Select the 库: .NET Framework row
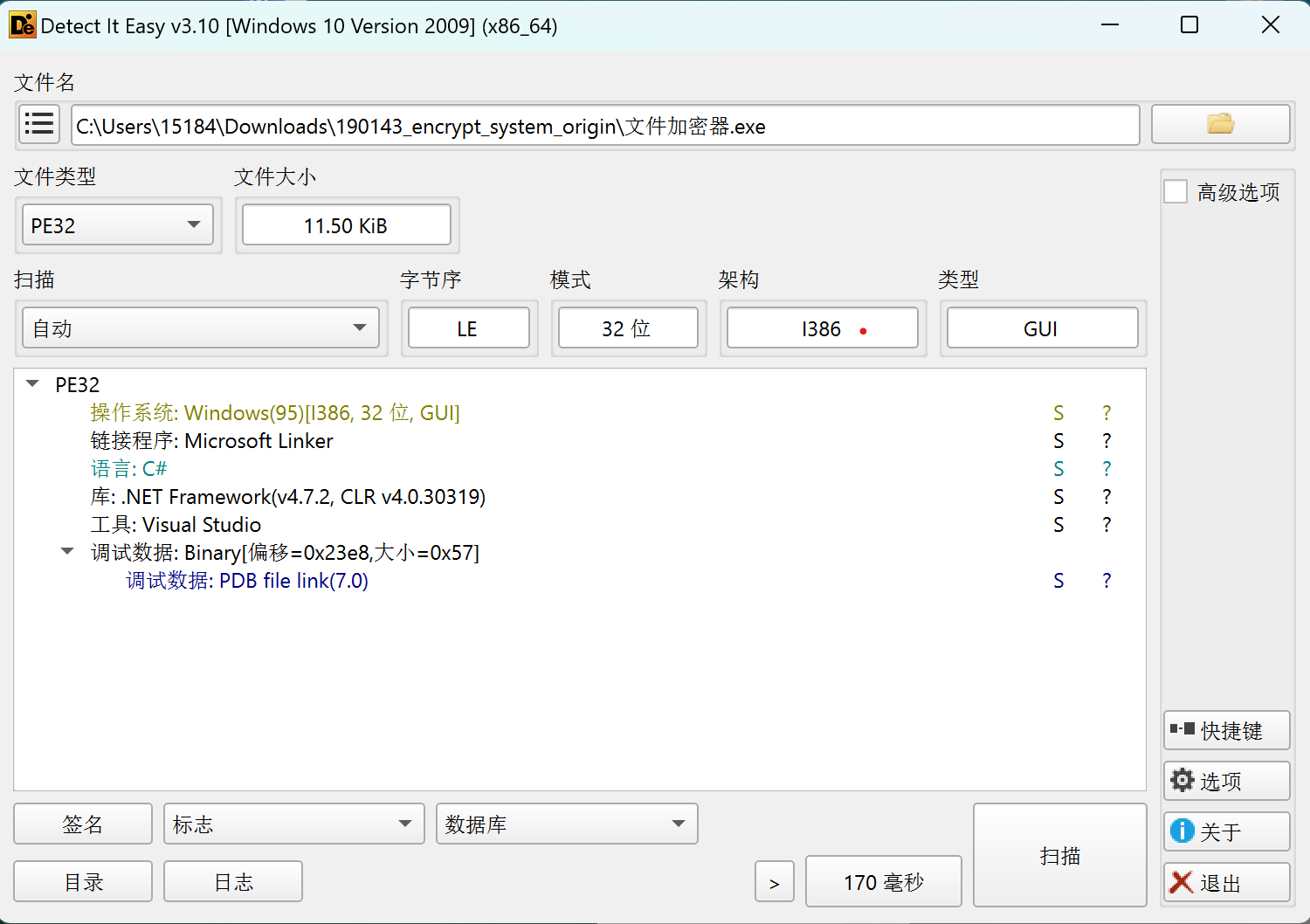 [580, 496]
